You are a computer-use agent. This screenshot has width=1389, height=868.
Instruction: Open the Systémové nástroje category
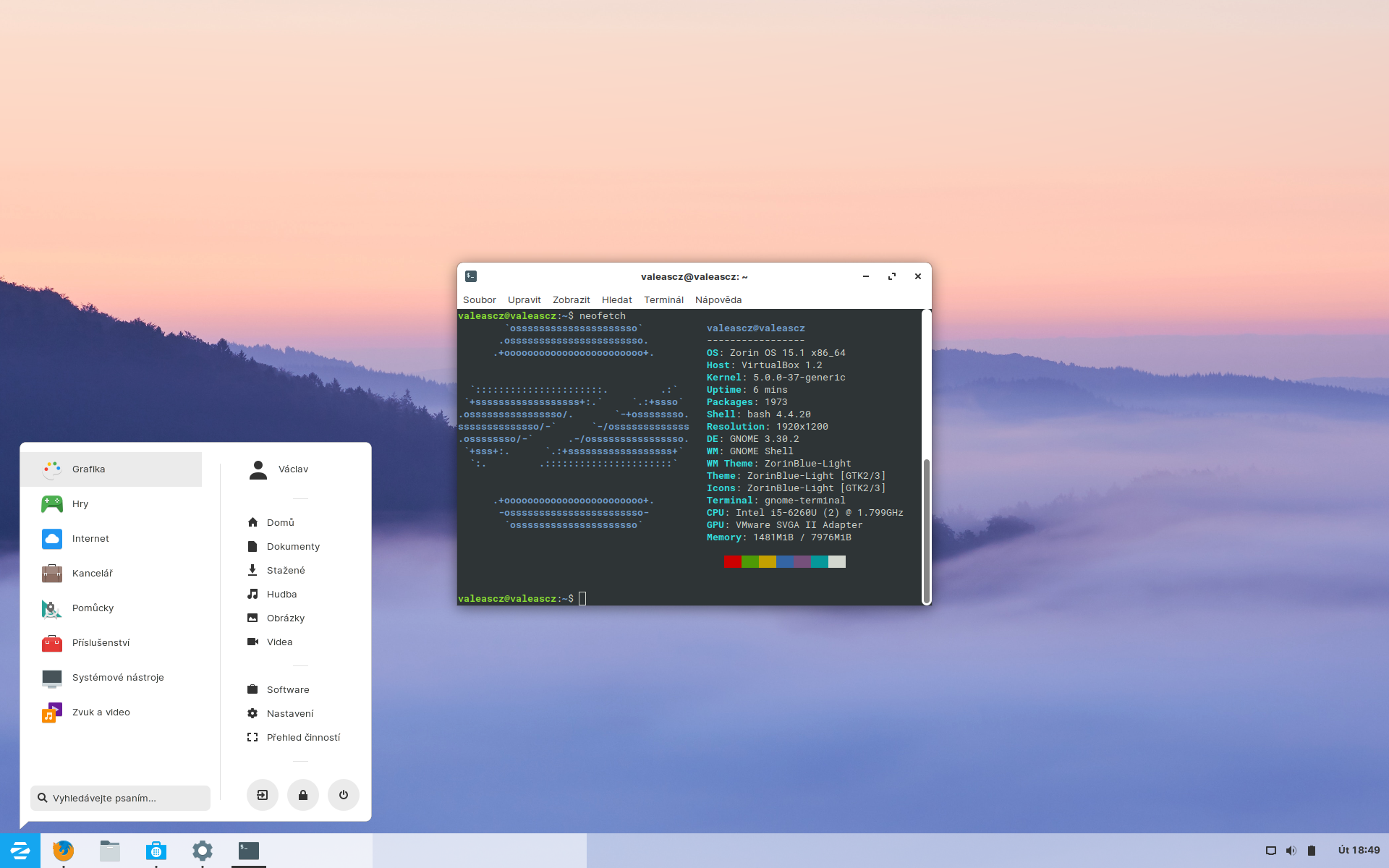pos(111,678)
